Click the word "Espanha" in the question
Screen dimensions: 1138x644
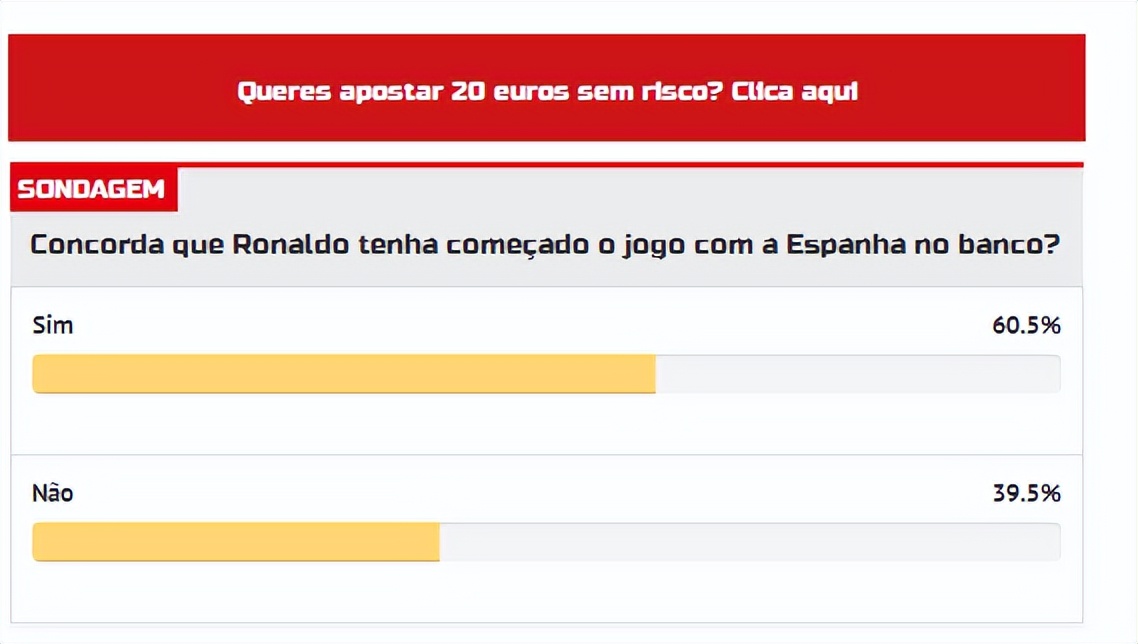coord(845,245)
